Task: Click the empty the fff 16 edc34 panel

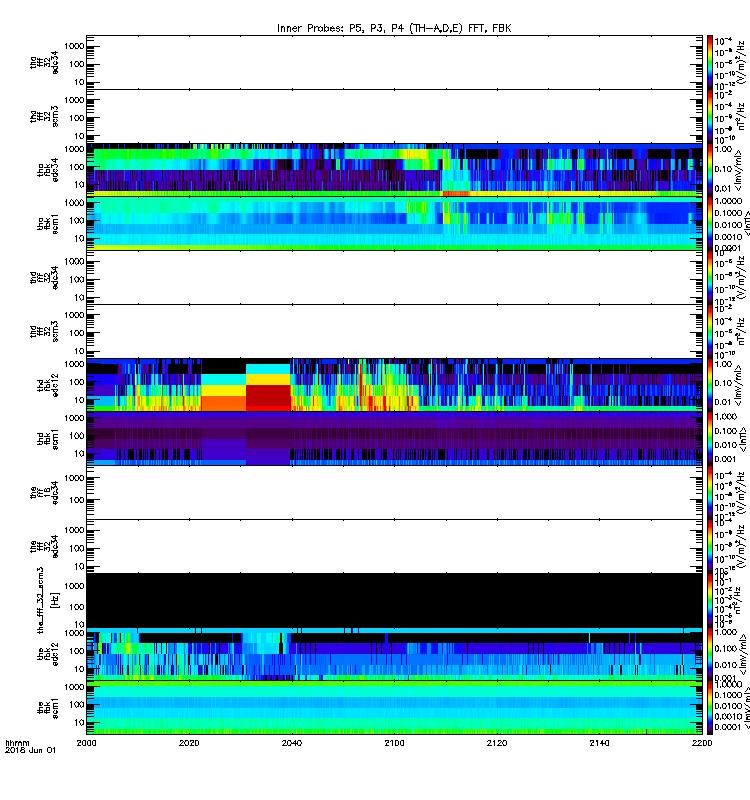Action: [x=394, y=493]
